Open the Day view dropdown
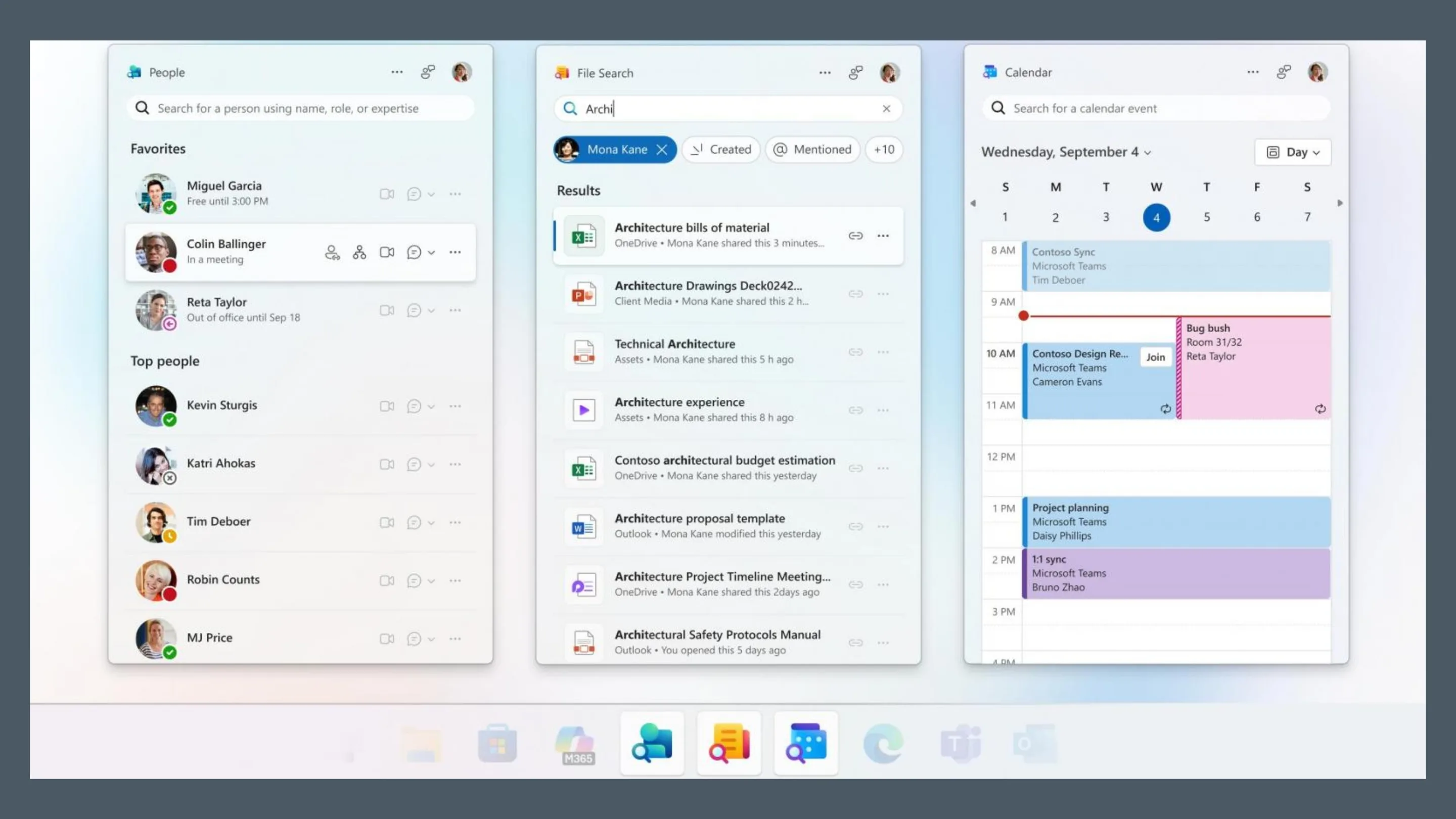This screenshot has width=1456, height=819. coord(1293,152)
